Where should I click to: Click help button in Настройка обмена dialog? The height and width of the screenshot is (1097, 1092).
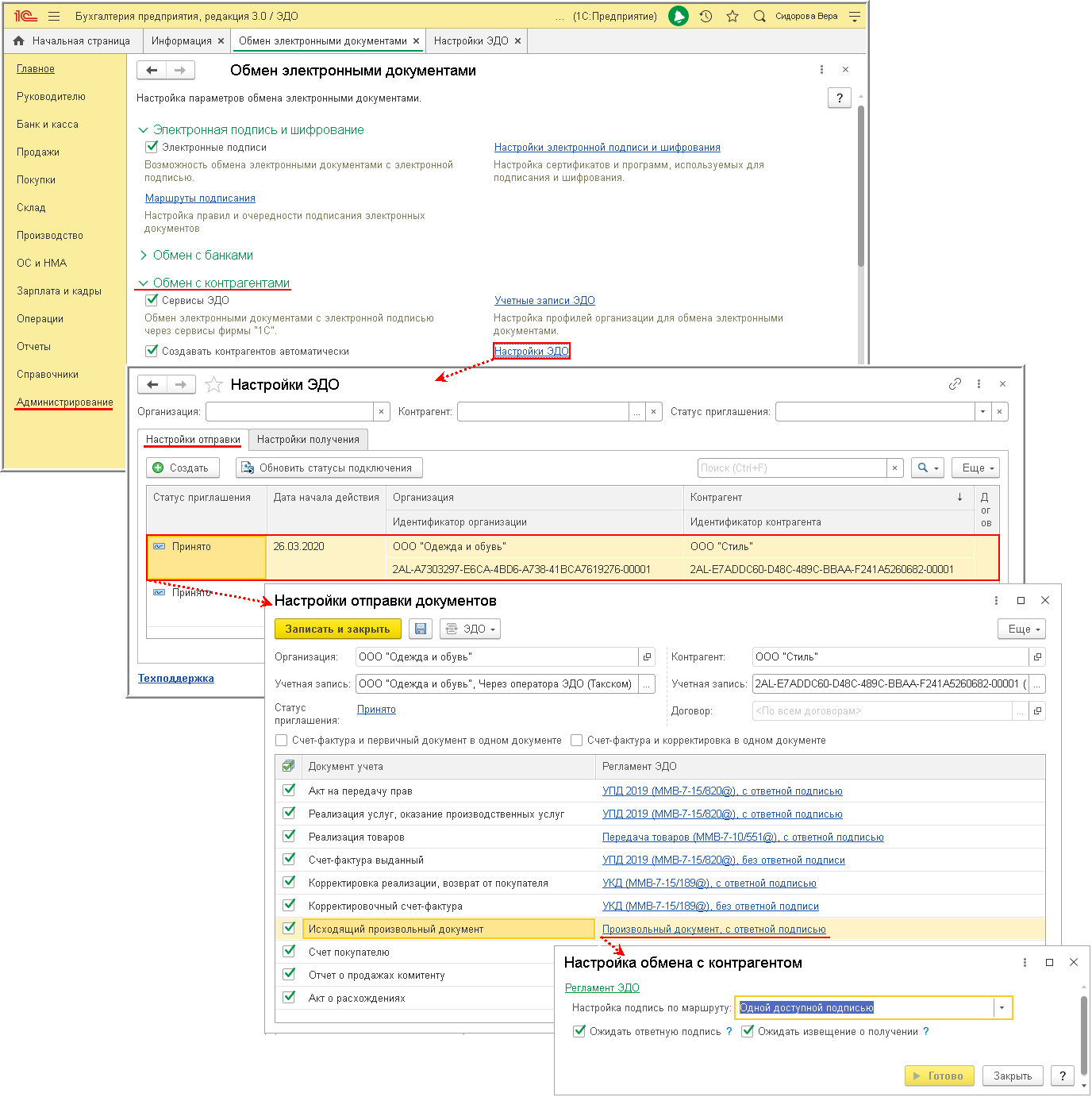pyautogui.click(x=1063, y=1076)
